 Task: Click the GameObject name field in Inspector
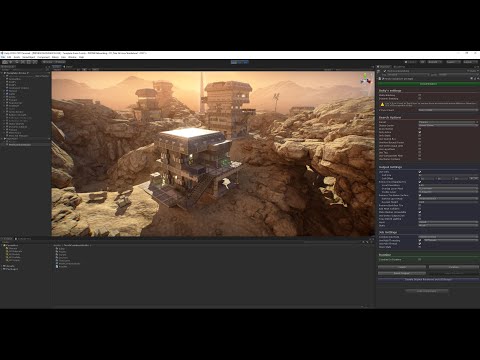tap(426, 71)
